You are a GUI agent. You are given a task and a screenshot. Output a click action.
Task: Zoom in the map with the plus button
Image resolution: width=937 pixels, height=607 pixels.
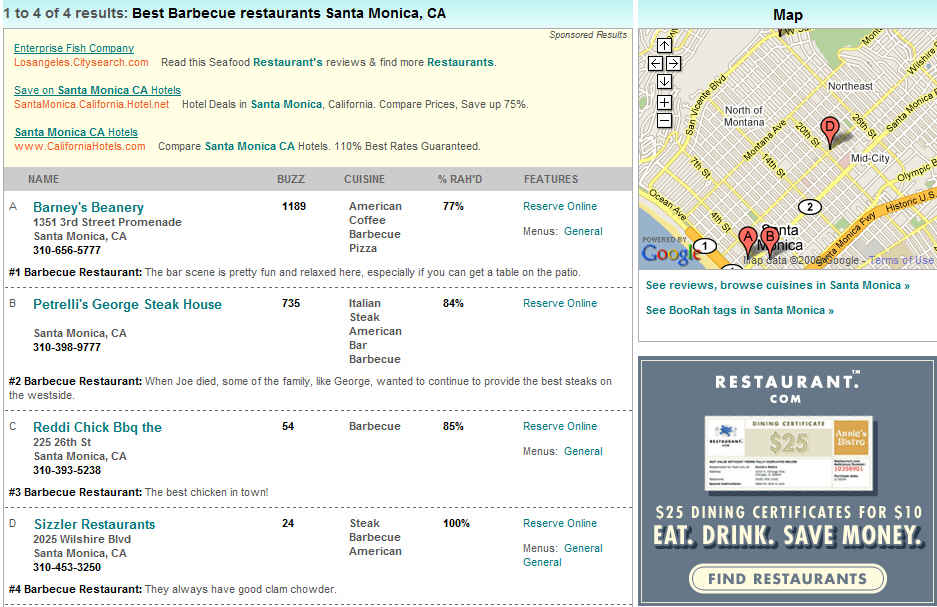(664, 102)
